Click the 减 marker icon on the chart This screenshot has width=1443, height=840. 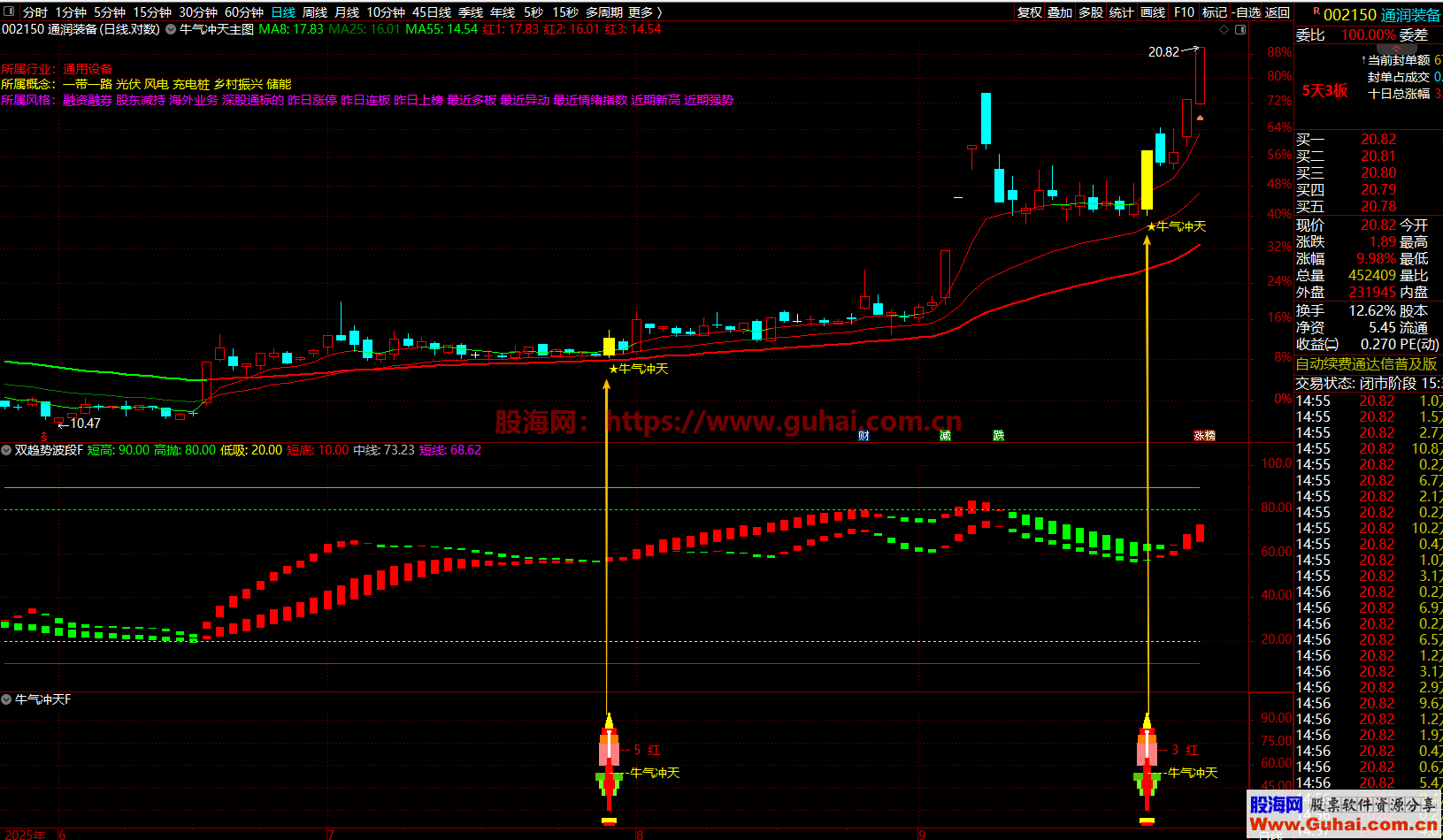pyautogui.click(x=945, y=435)
